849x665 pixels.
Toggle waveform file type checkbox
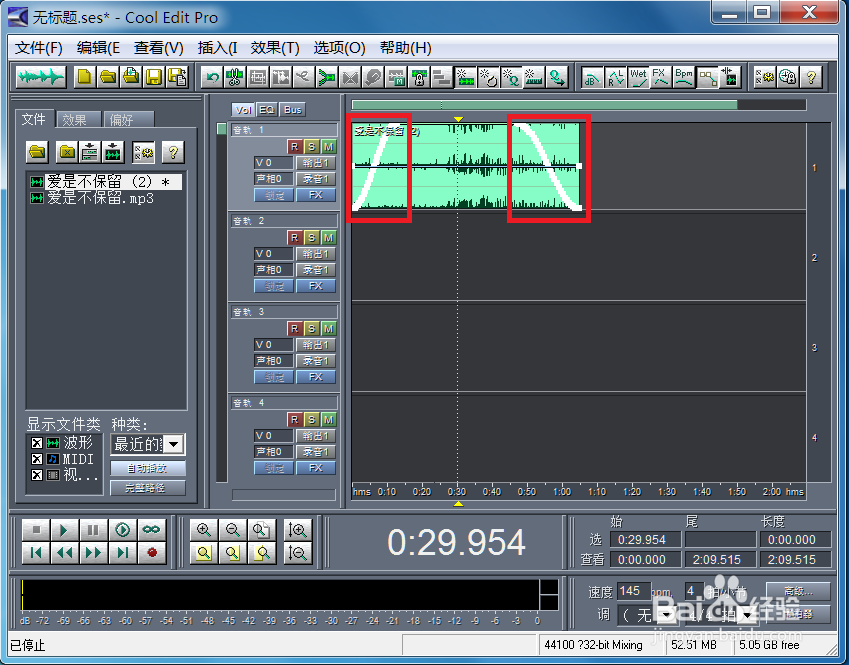click(37, 443)
